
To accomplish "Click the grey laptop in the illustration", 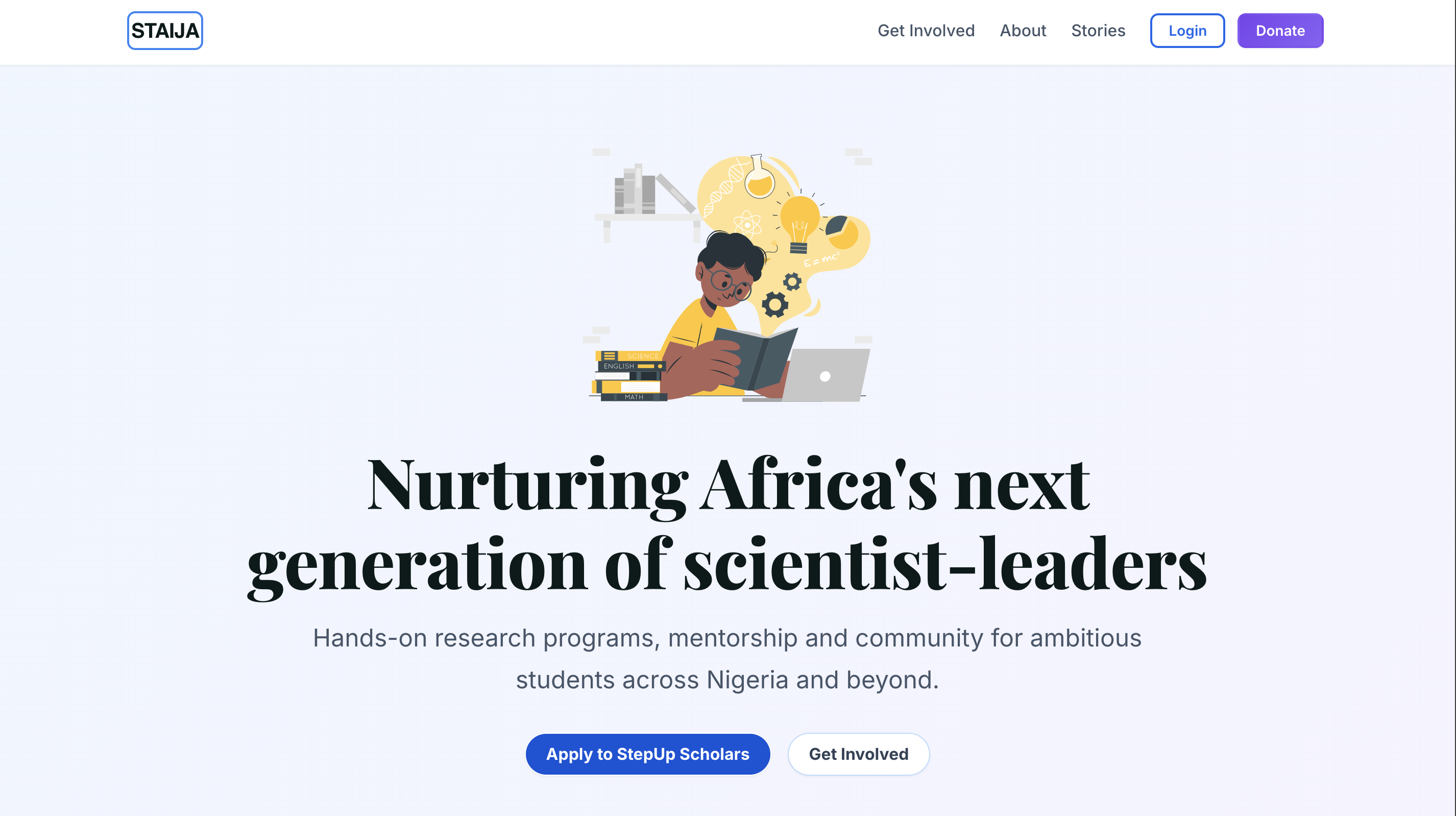I will click(826, 375).
